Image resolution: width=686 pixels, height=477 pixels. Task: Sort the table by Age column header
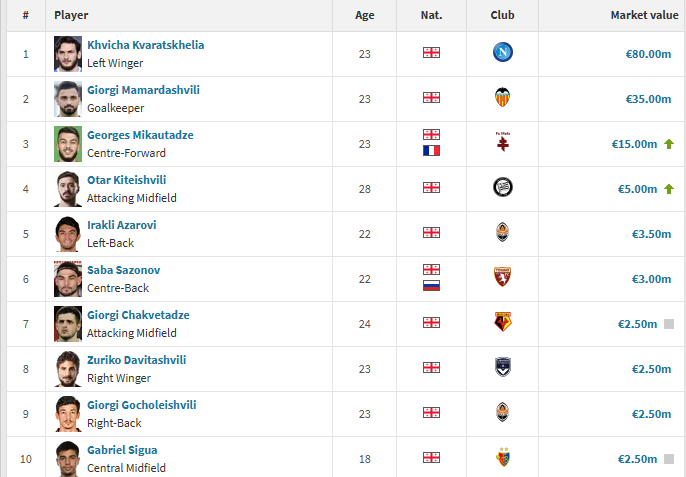coord(365,16)
